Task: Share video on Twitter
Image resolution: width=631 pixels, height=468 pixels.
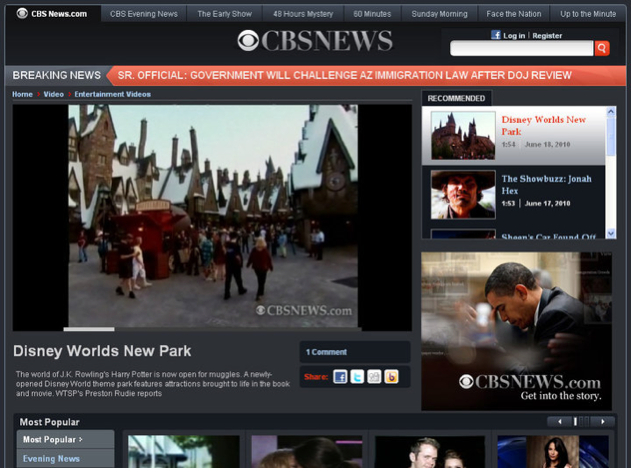Action: pos(357,377)
